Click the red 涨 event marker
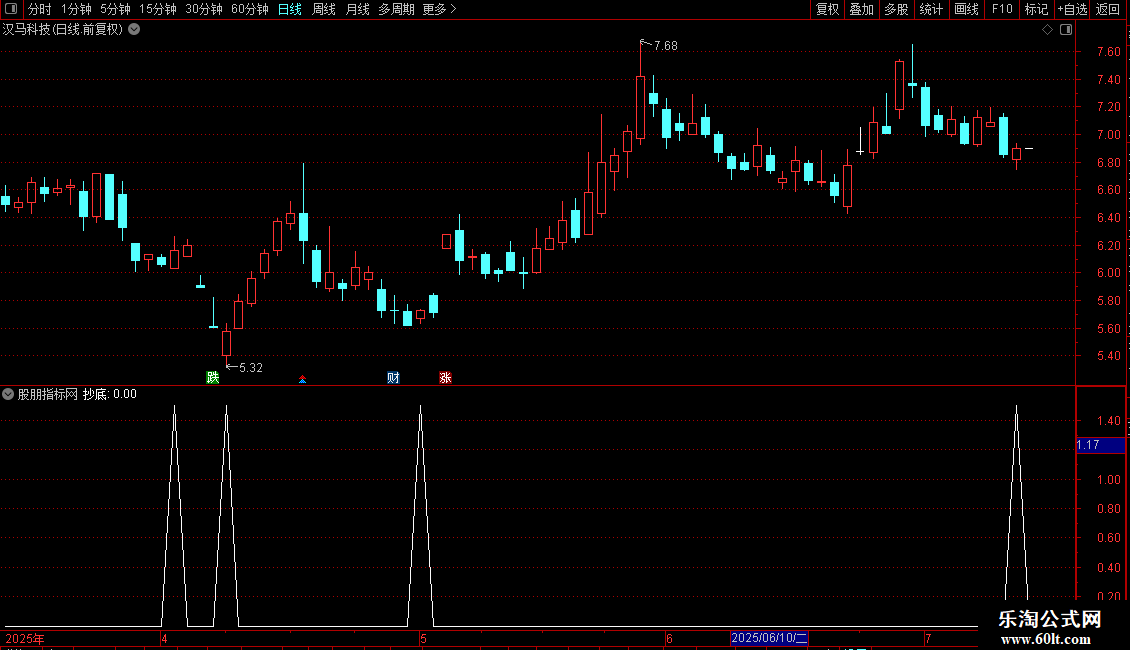 445,378
